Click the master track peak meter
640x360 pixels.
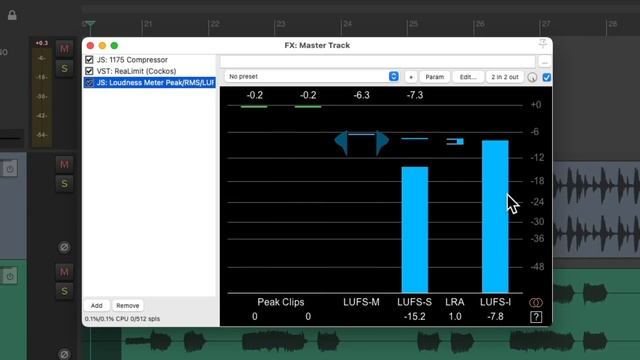[42, 97]
